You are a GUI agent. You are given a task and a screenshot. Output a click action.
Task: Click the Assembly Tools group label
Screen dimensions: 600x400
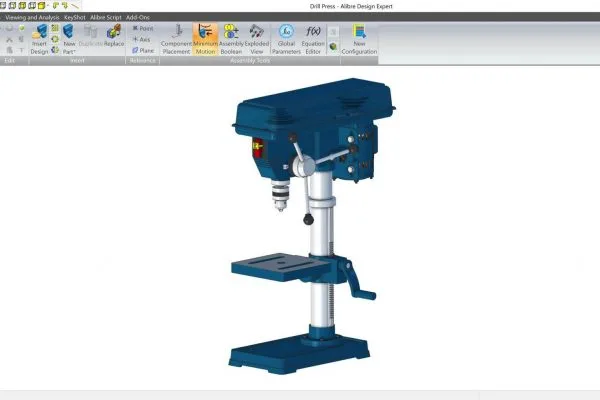coord(249,60)
